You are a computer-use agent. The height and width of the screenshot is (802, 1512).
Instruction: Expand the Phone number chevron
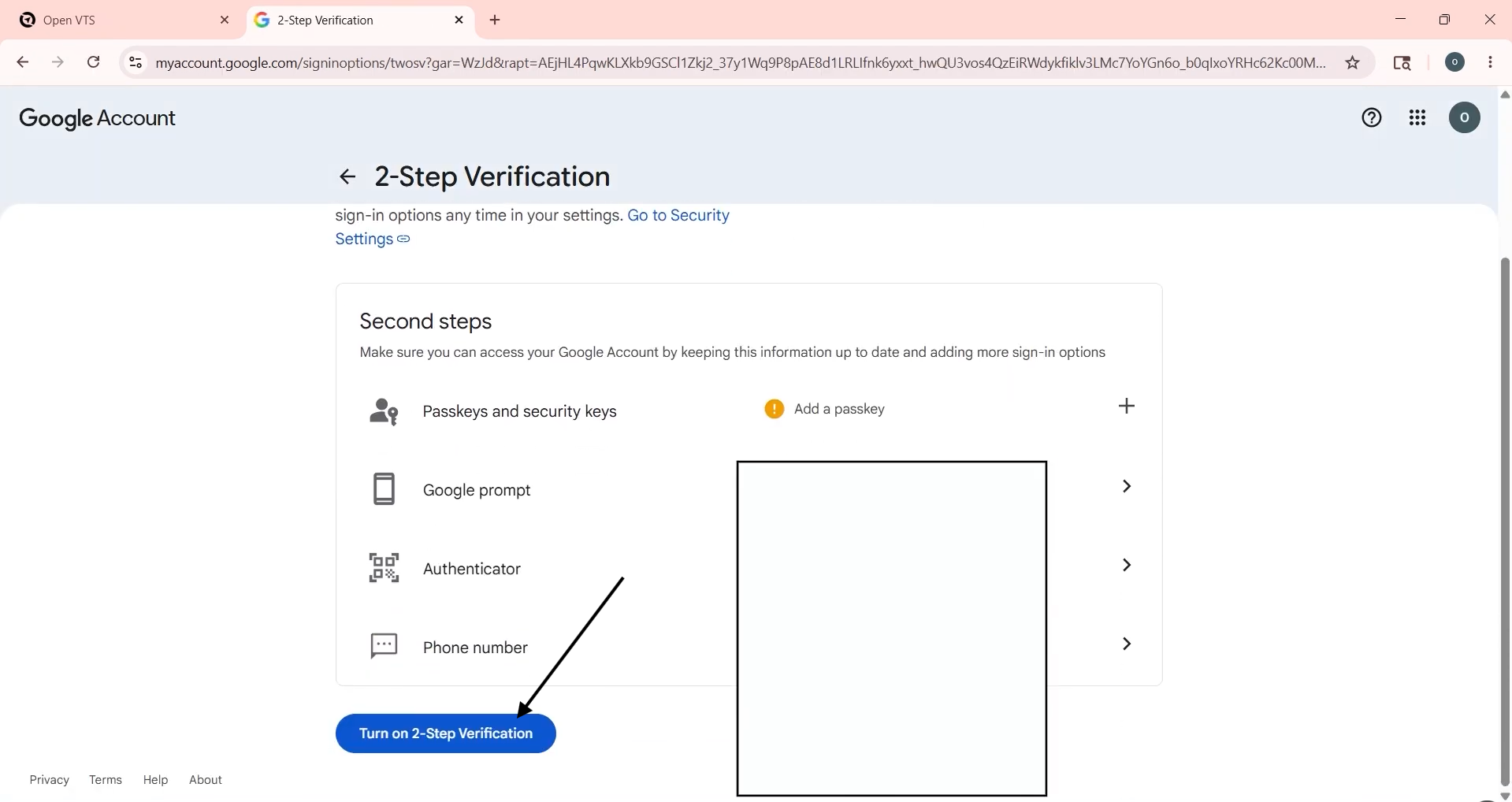(x=1127, y=644)
